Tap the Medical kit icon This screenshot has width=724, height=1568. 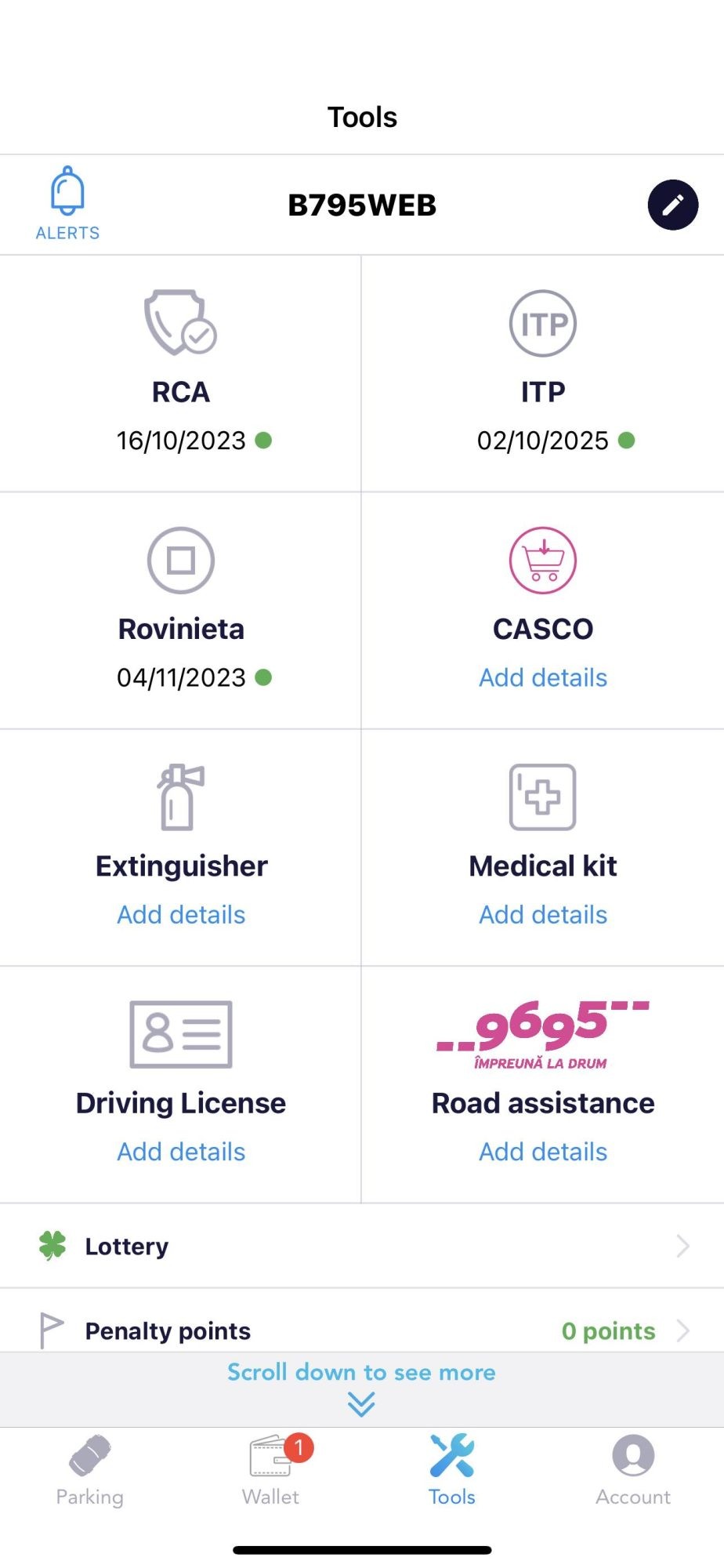(x=543, y=797)
